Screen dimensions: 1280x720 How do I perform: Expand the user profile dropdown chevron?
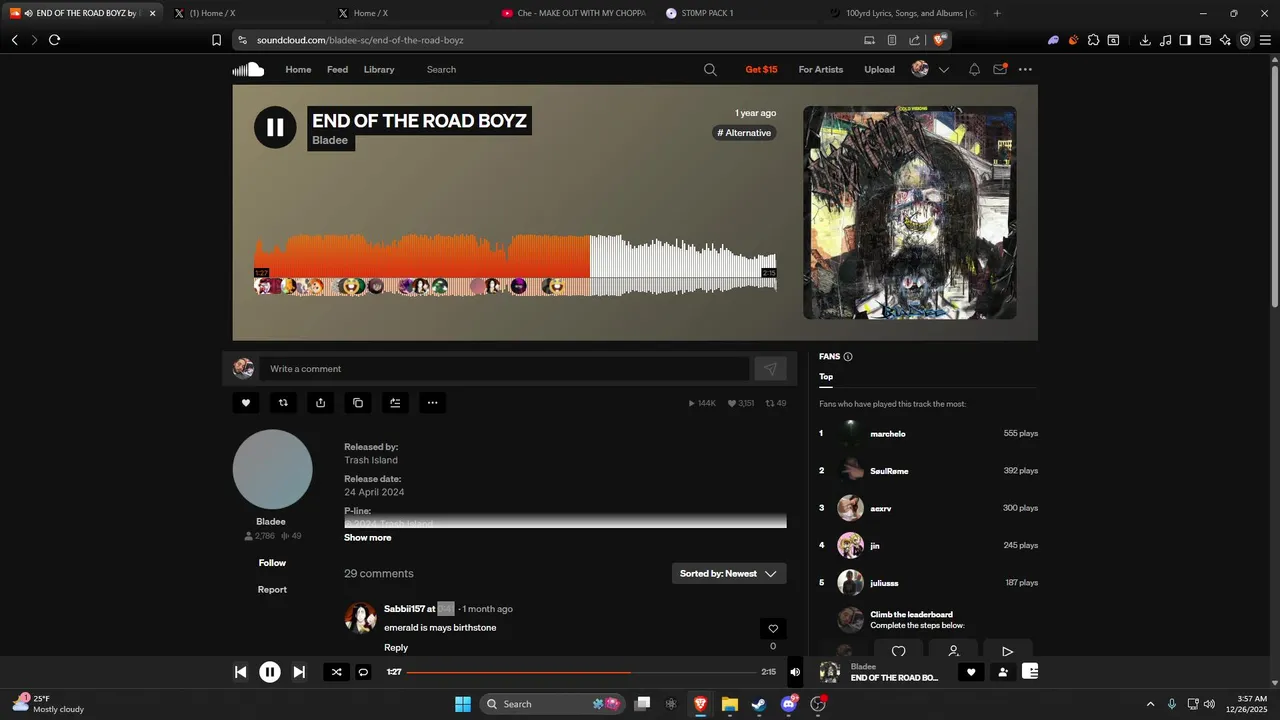click(943, 70)
